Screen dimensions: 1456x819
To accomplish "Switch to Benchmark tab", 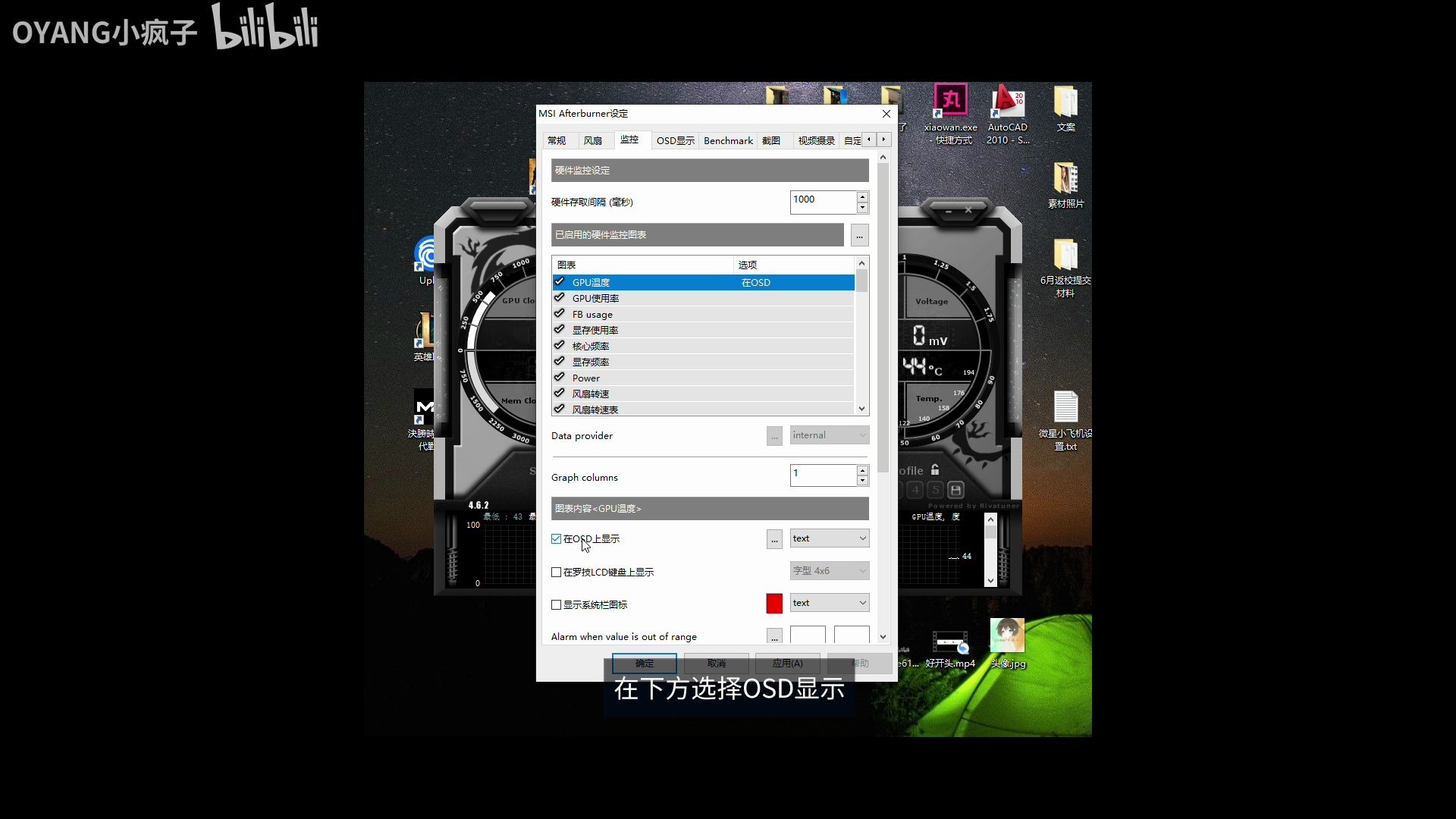I will coord(728,140).
